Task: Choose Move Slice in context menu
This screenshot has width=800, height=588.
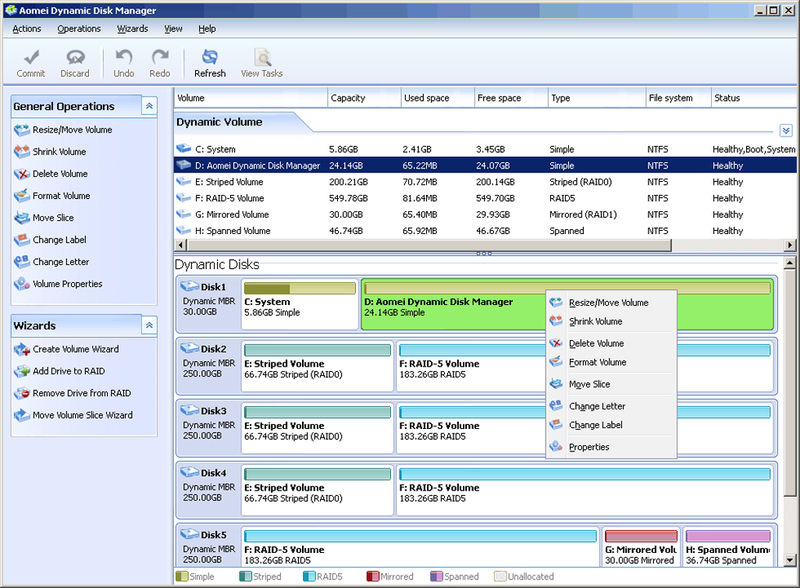Action: pyautogui.click(x=611, y=384)
